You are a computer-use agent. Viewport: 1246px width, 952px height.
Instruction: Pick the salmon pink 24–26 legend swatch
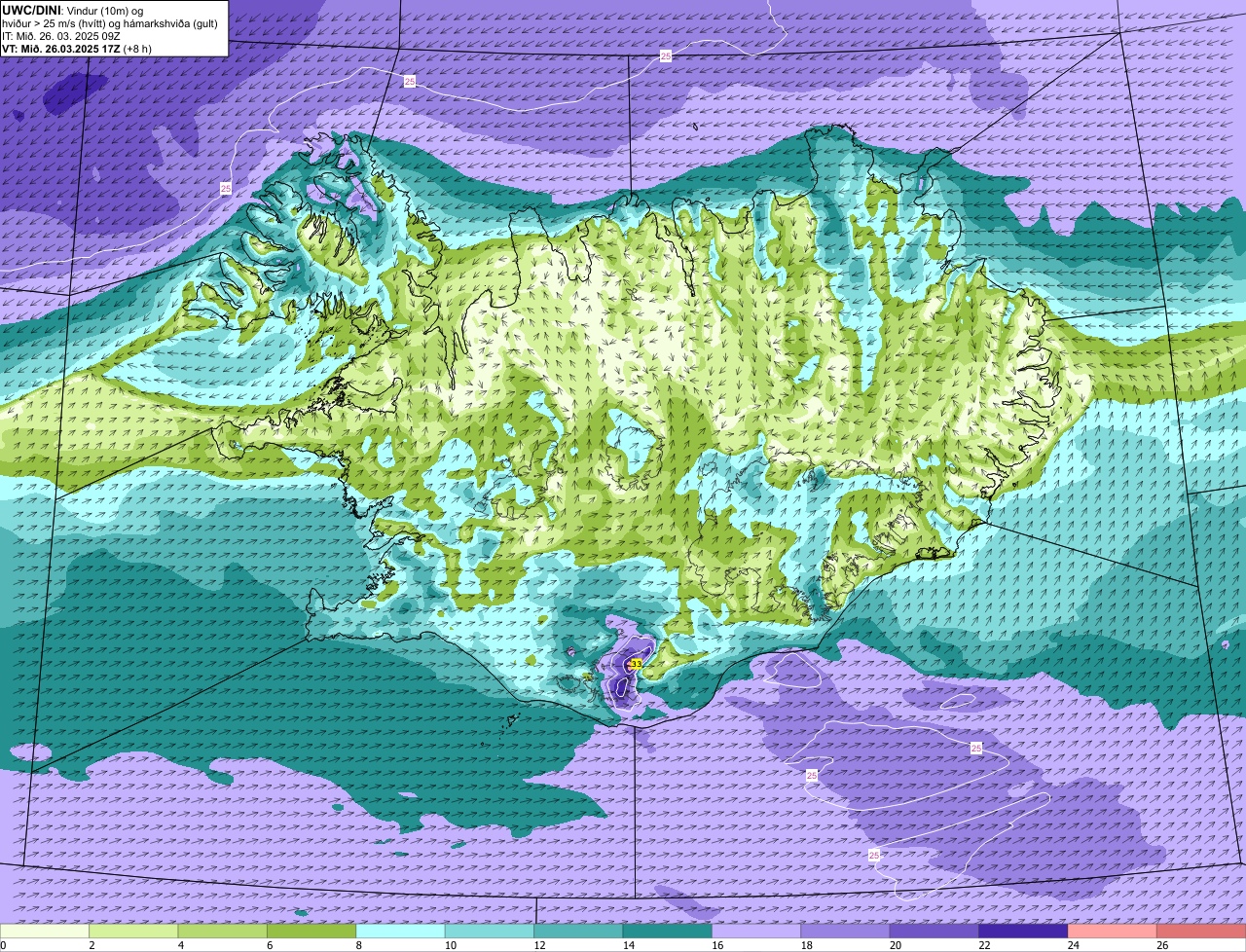tap(1112, 931)
